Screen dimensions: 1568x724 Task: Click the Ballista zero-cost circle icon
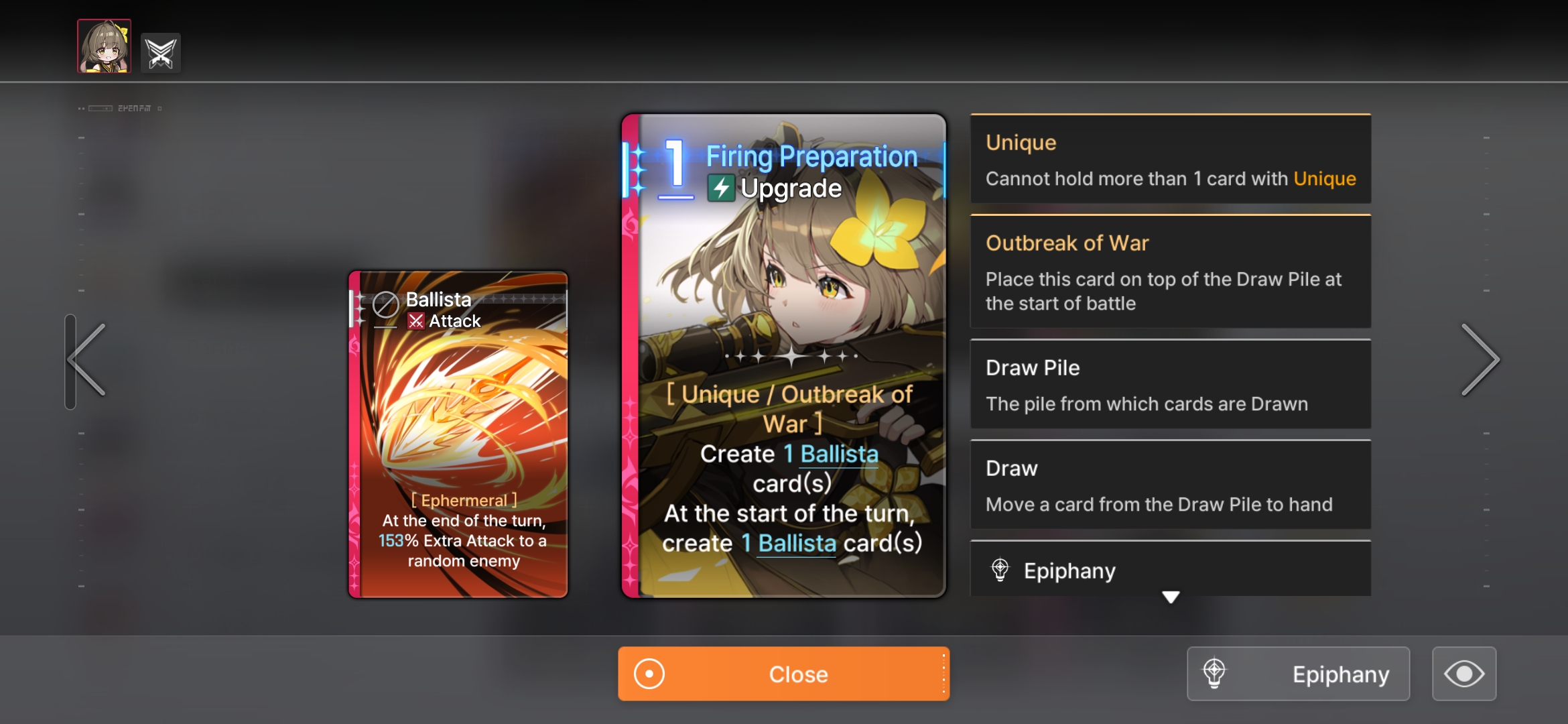click(x=385, y=305)
